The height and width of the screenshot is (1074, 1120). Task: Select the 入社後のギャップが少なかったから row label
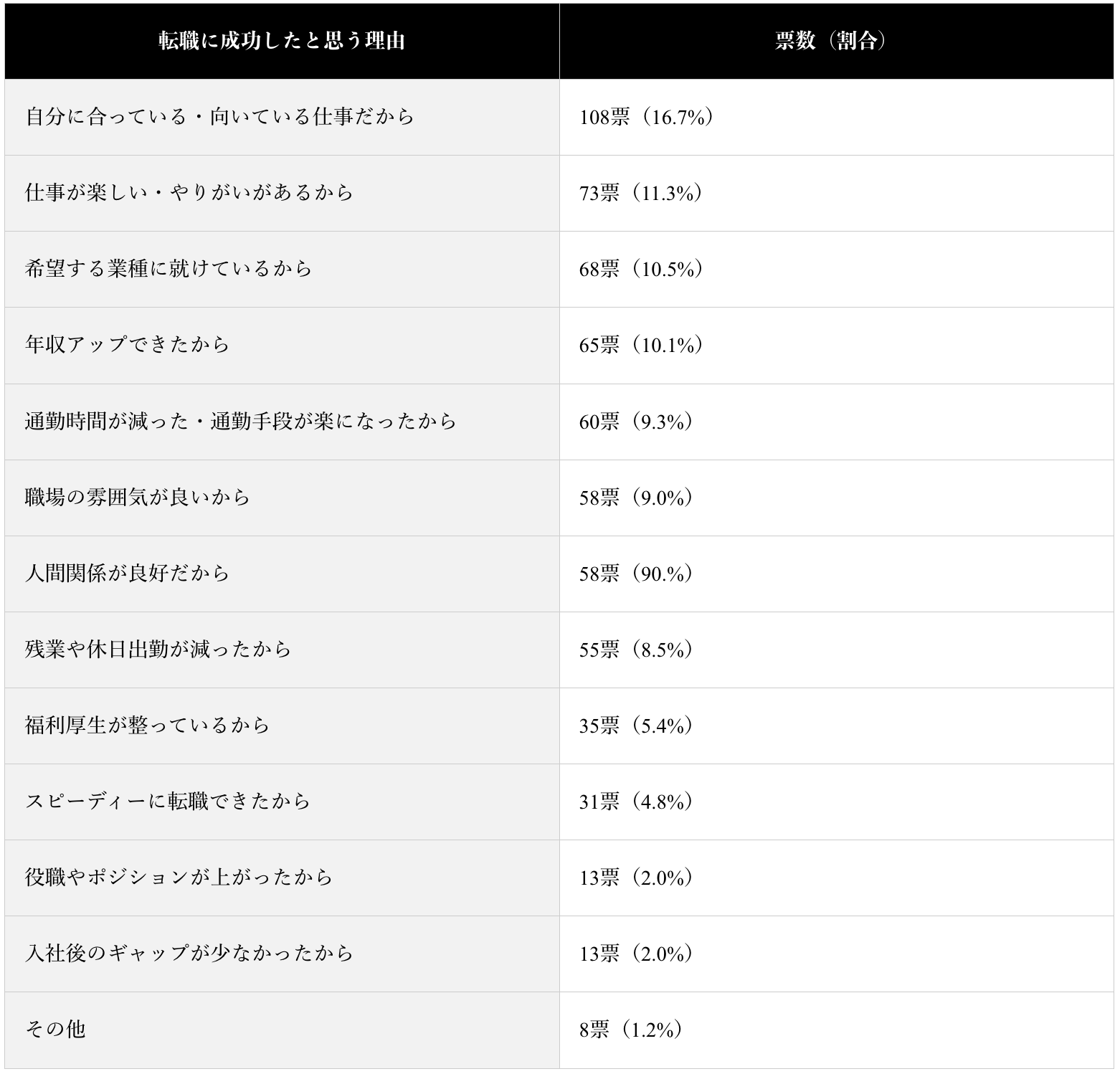189,954
